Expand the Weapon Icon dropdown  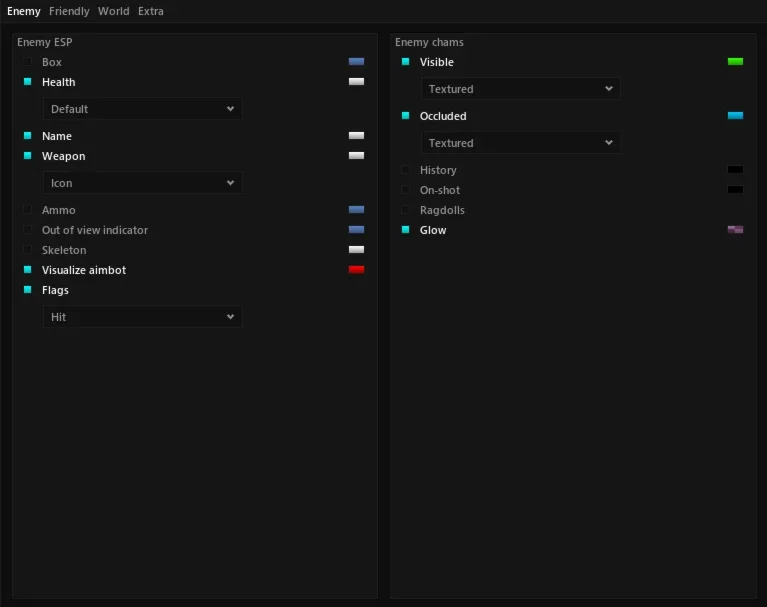142,182
